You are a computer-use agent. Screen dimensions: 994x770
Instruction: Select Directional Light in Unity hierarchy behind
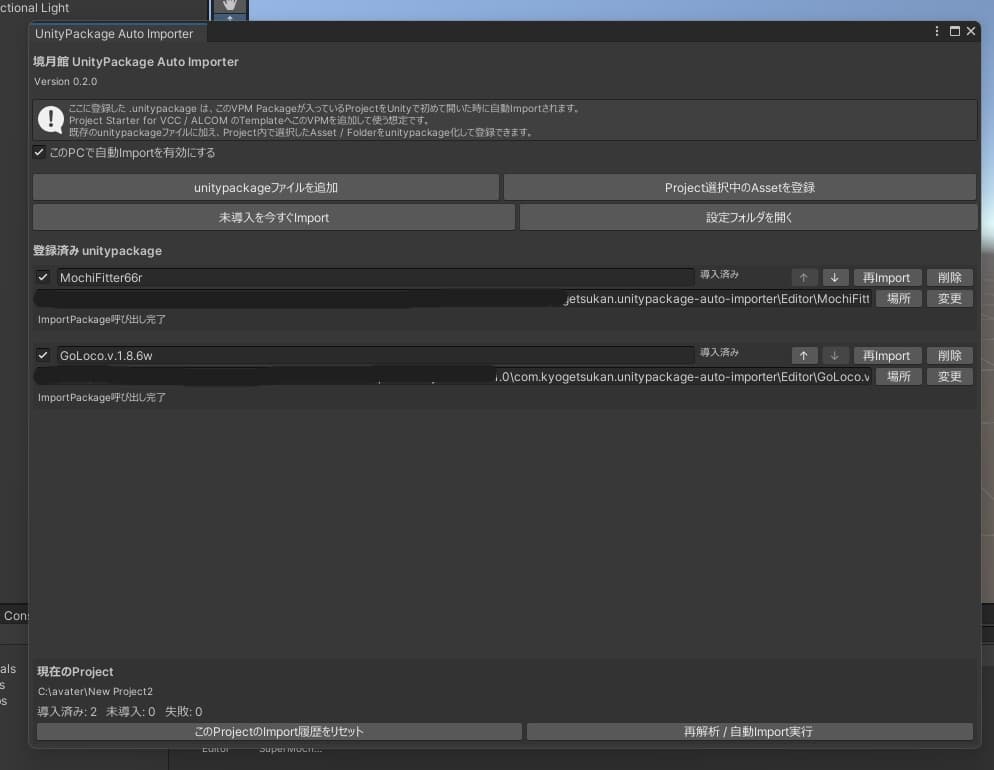coord(34,8)
